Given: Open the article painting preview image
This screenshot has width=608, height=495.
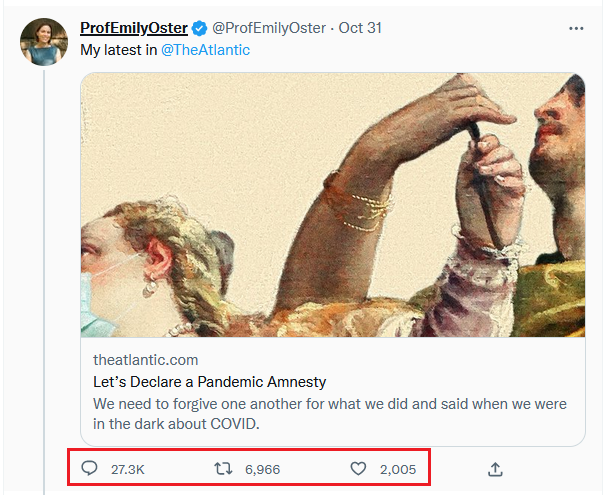Looking at the screenshot, I should click(333, 205).
